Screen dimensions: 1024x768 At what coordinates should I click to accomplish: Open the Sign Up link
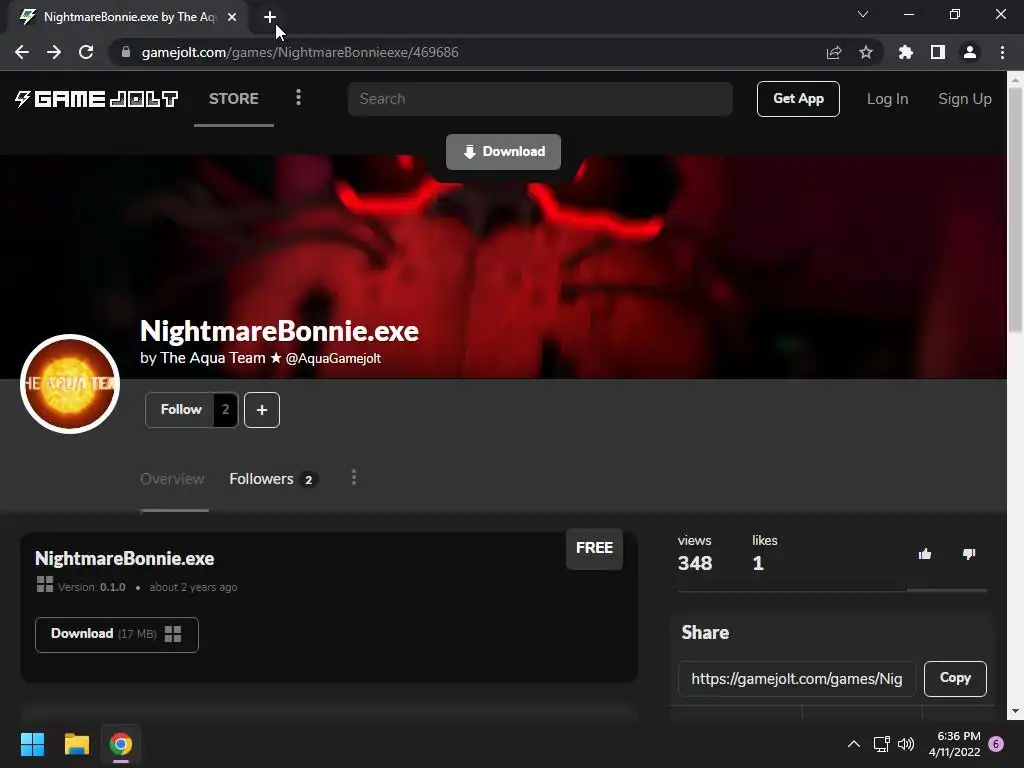coord(965,99)
